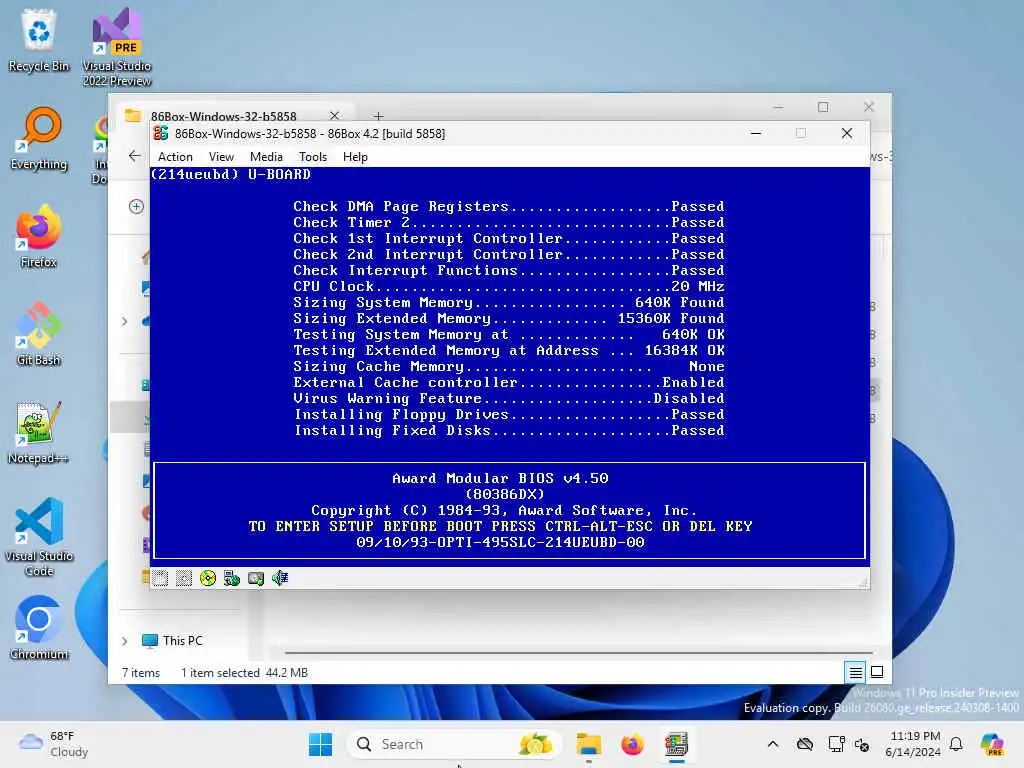Select the Visual Studio Code desktop shortcut
Screen dimensions: 1024x768
(39, 537)
